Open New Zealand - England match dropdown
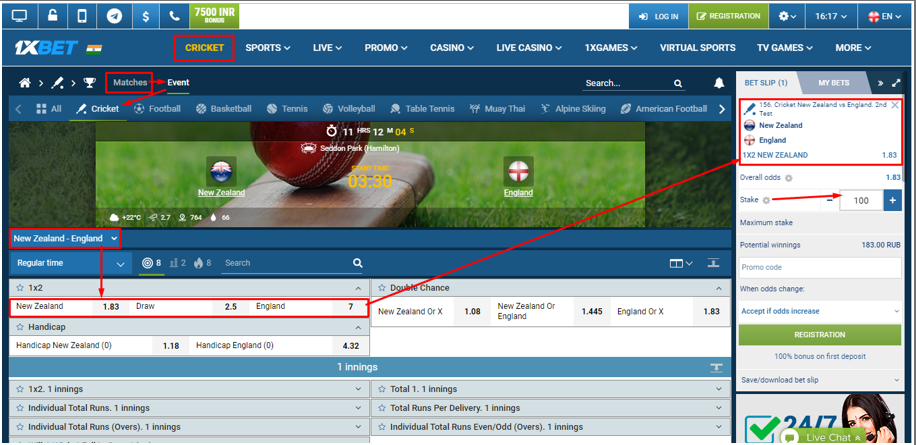Image resolution: width=916 pixels, height=445 pixels. 65,238
